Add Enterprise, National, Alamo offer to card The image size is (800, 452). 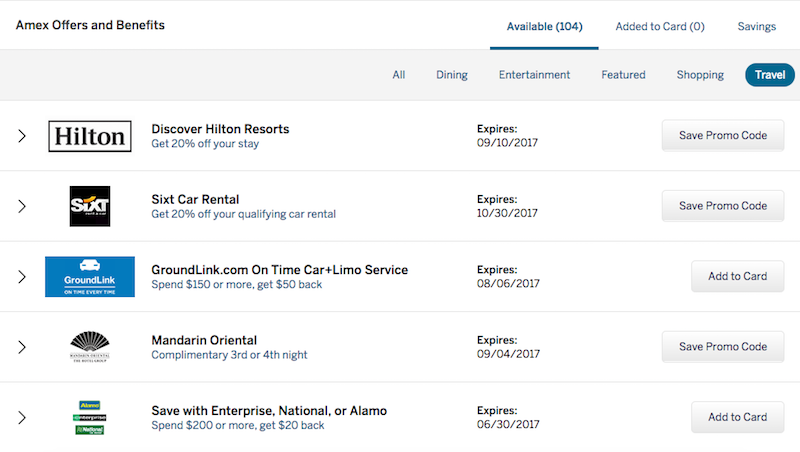click(x=738, y=417)
